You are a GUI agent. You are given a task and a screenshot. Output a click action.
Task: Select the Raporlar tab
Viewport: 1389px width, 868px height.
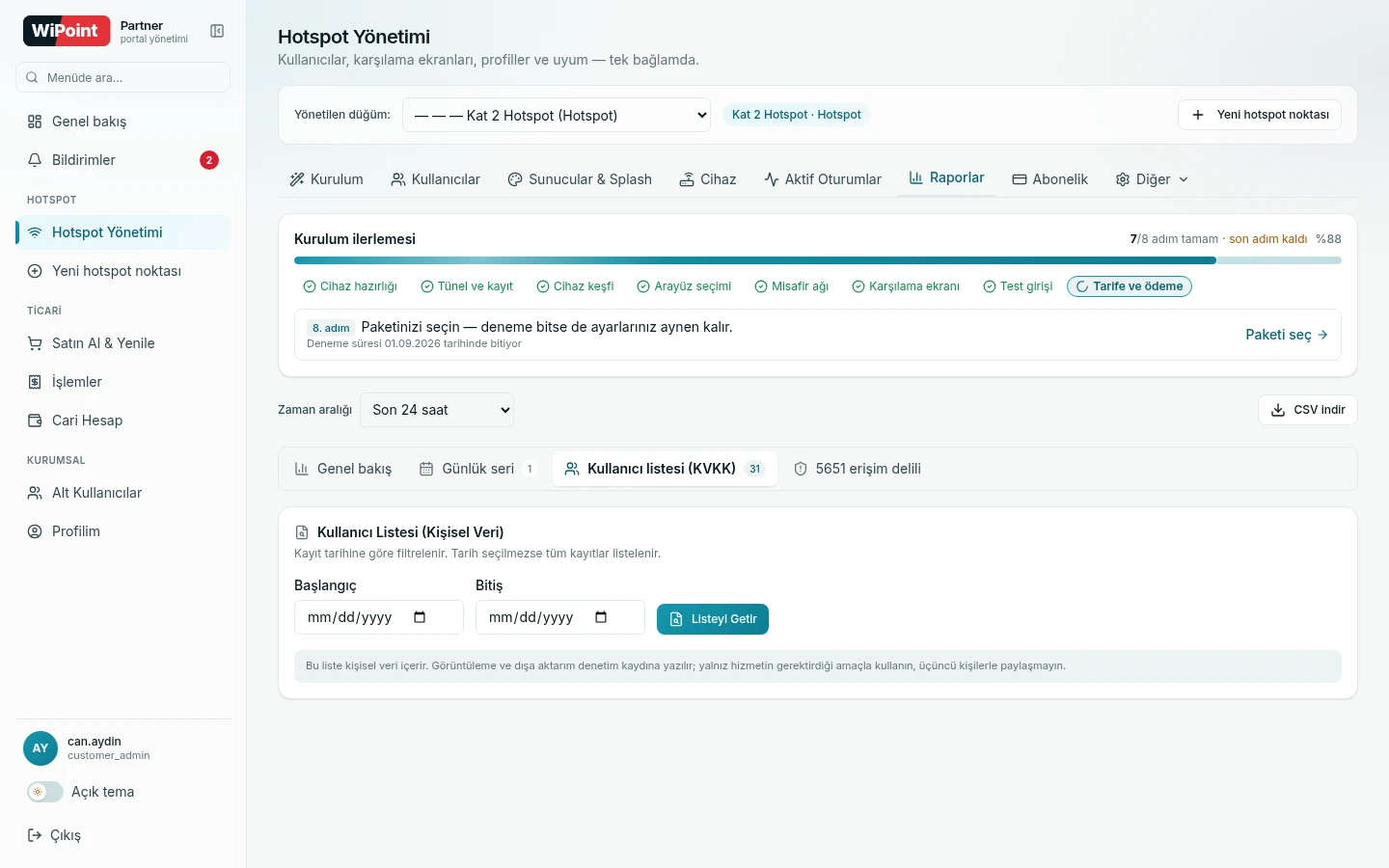946,178
